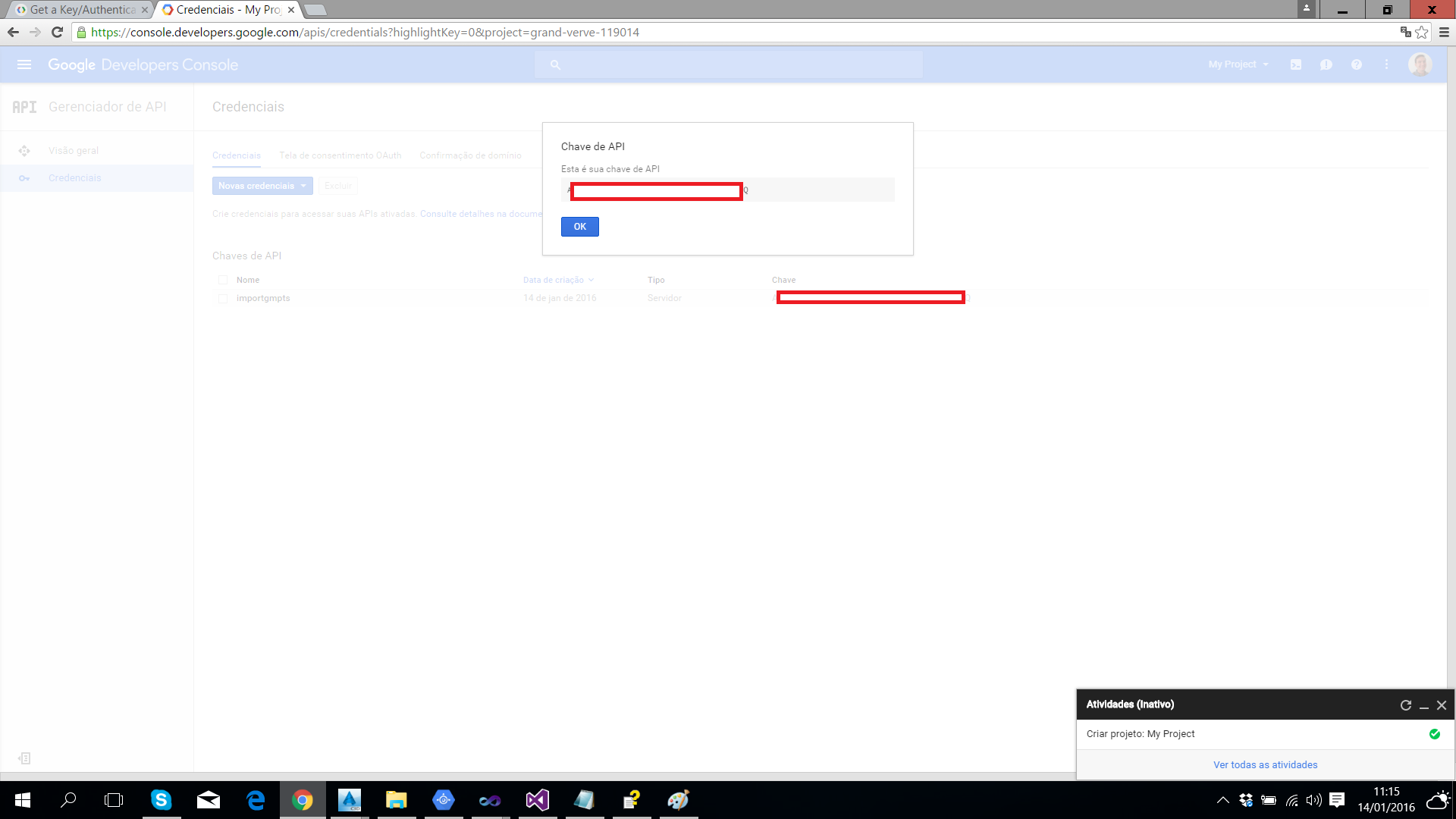Click the browser address bar URL
This screenshot has height=819, width=1456.
point(365,32)
